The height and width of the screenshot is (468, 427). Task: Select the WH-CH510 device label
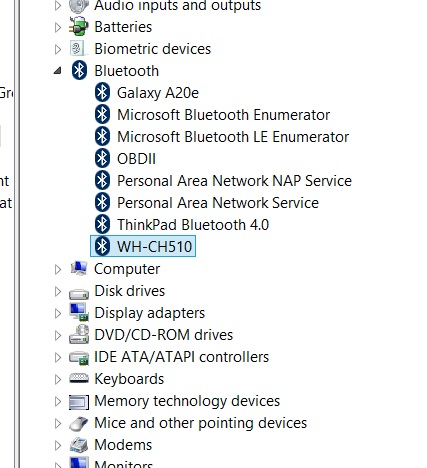(154, 247)
